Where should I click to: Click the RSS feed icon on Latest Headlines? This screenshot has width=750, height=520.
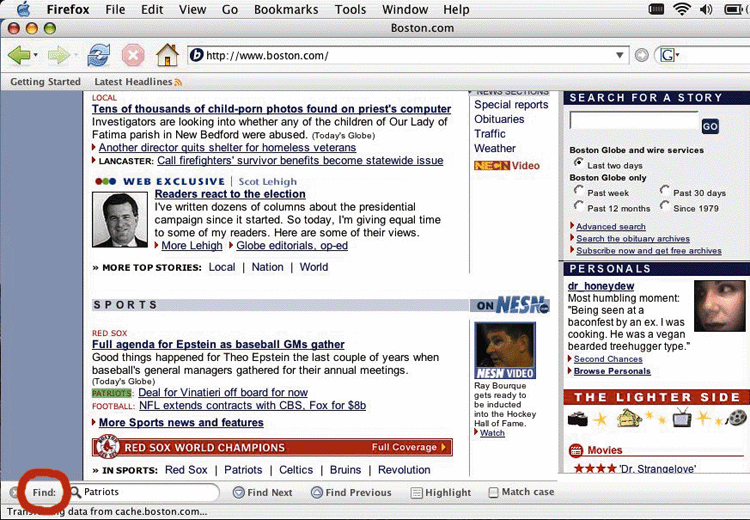(x=178, y=82)
